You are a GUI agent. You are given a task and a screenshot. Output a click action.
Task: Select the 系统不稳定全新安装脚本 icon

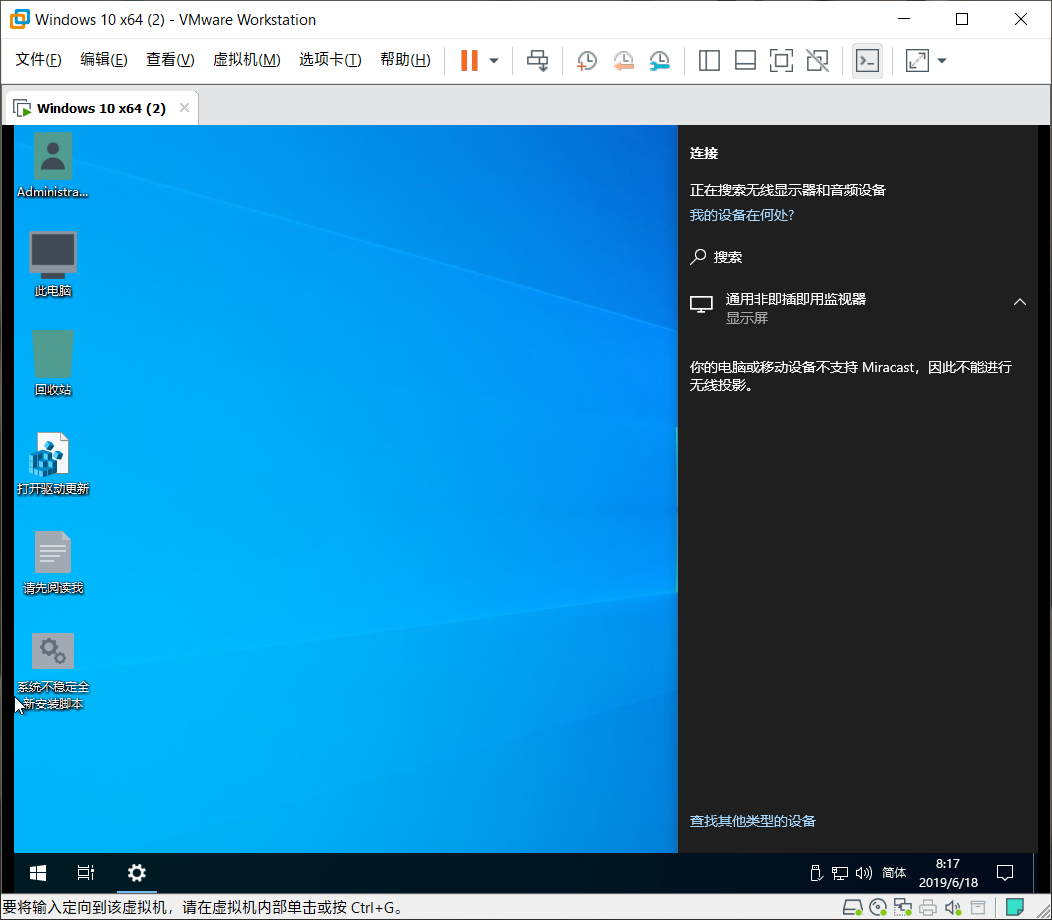(52, 671)
